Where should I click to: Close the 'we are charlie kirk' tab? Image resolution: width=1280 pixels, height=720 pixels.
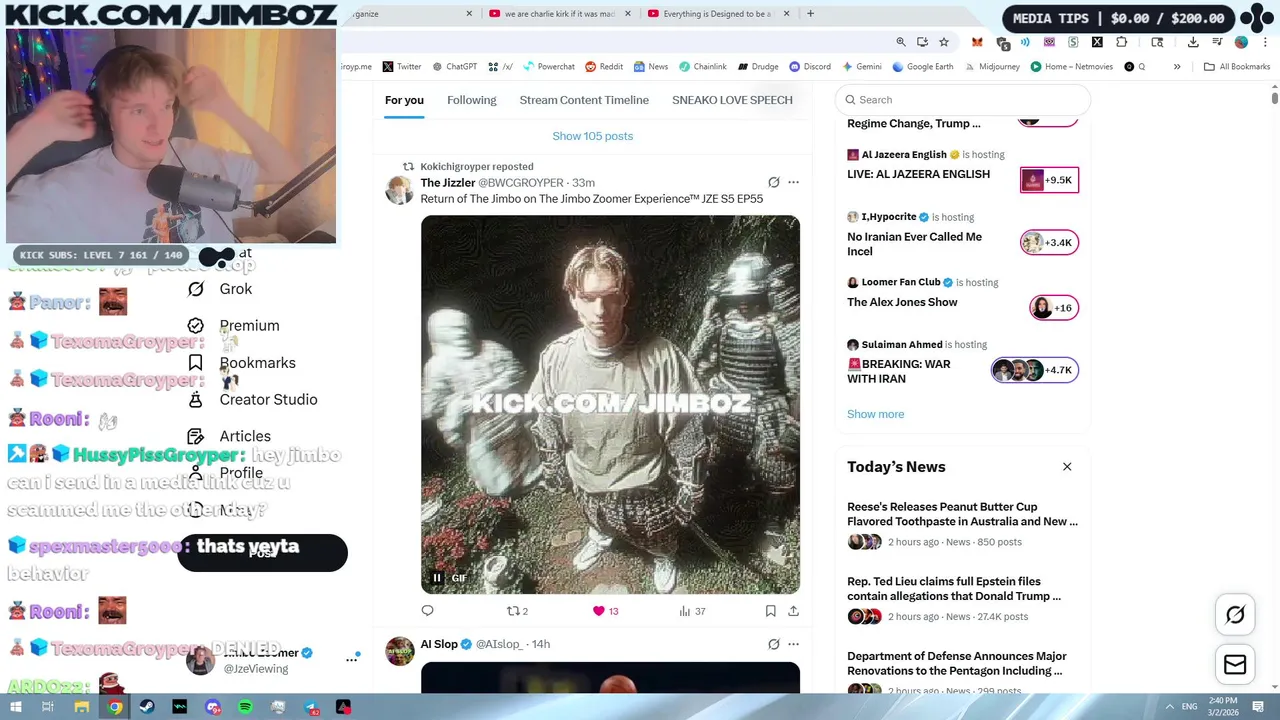tap(627, 14)
